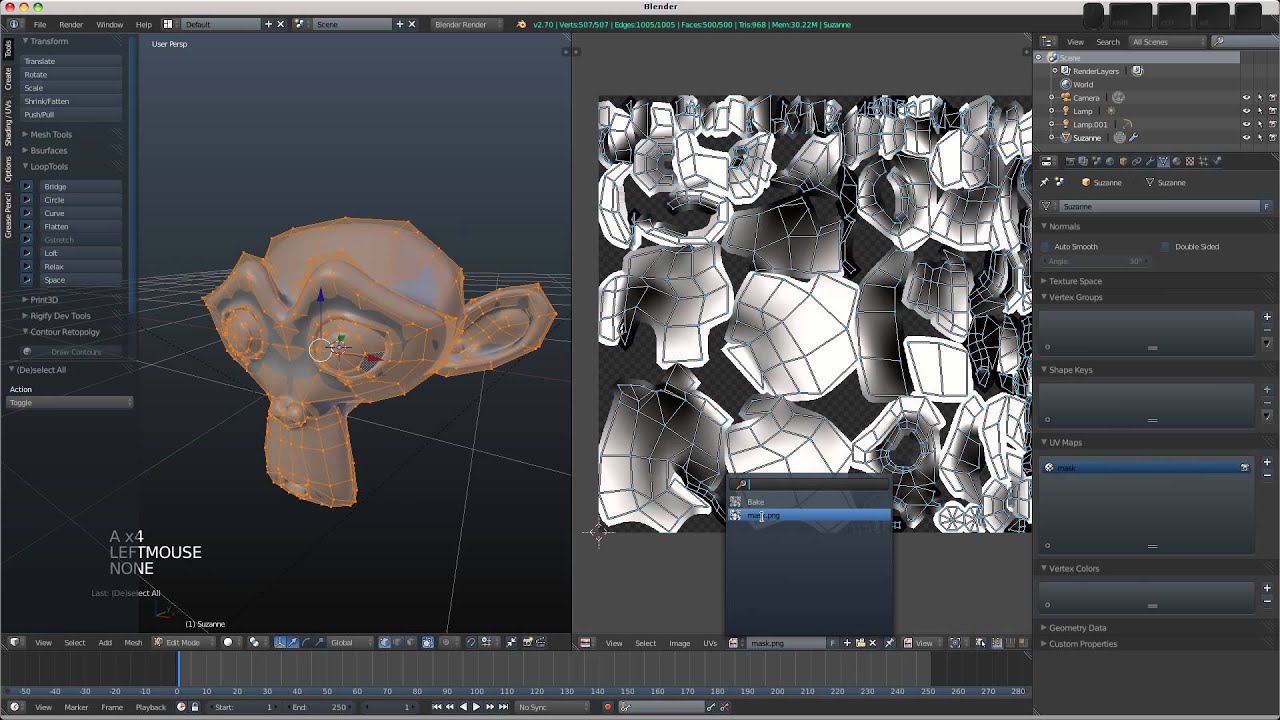The height and width of the screenshot is (720, 1280).
Task: Jump to the timeline's last frame
Action: point(503,707)
